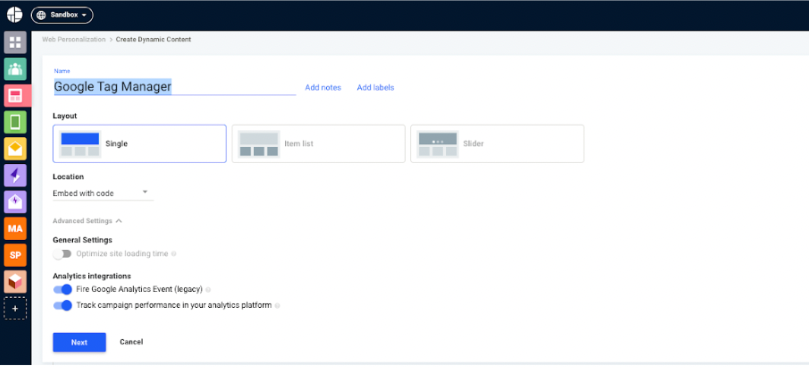Click info icon beside Track campaign performance
The image size is (809, 368).
pos(277,306)
